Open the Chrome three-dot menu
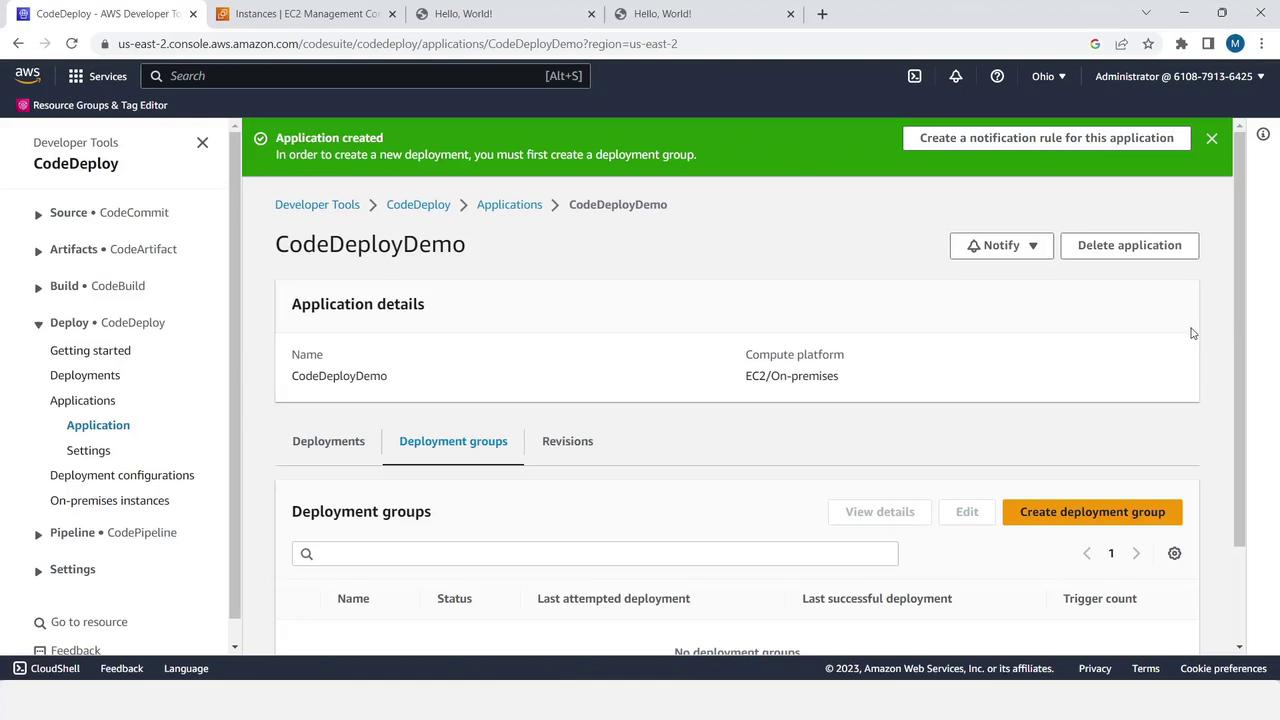 (1260, 44)
